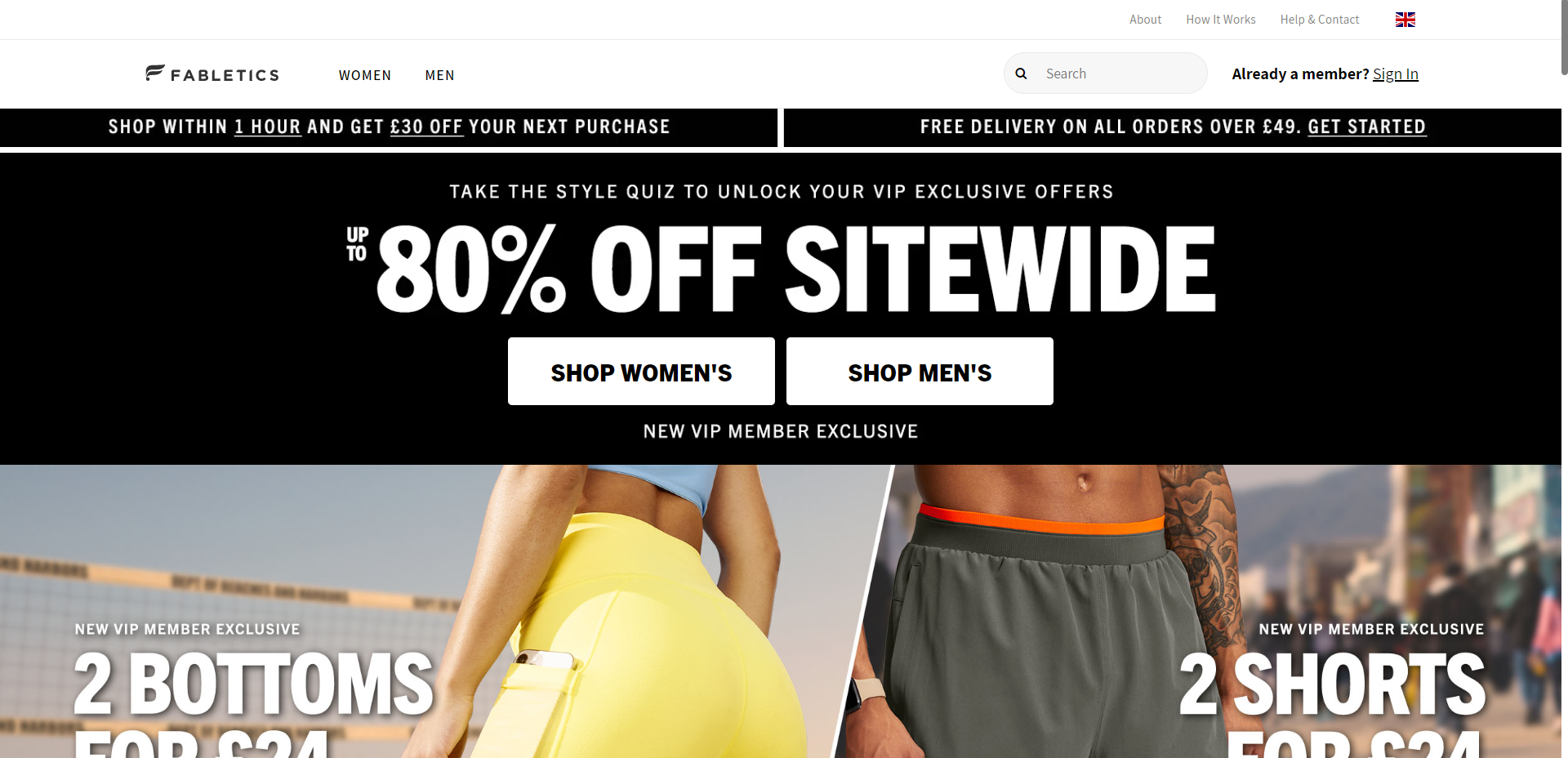This screenshot has height=758, width=1568.
Task: Click the UK flag country selector
Action: [x=1405, y=20]
